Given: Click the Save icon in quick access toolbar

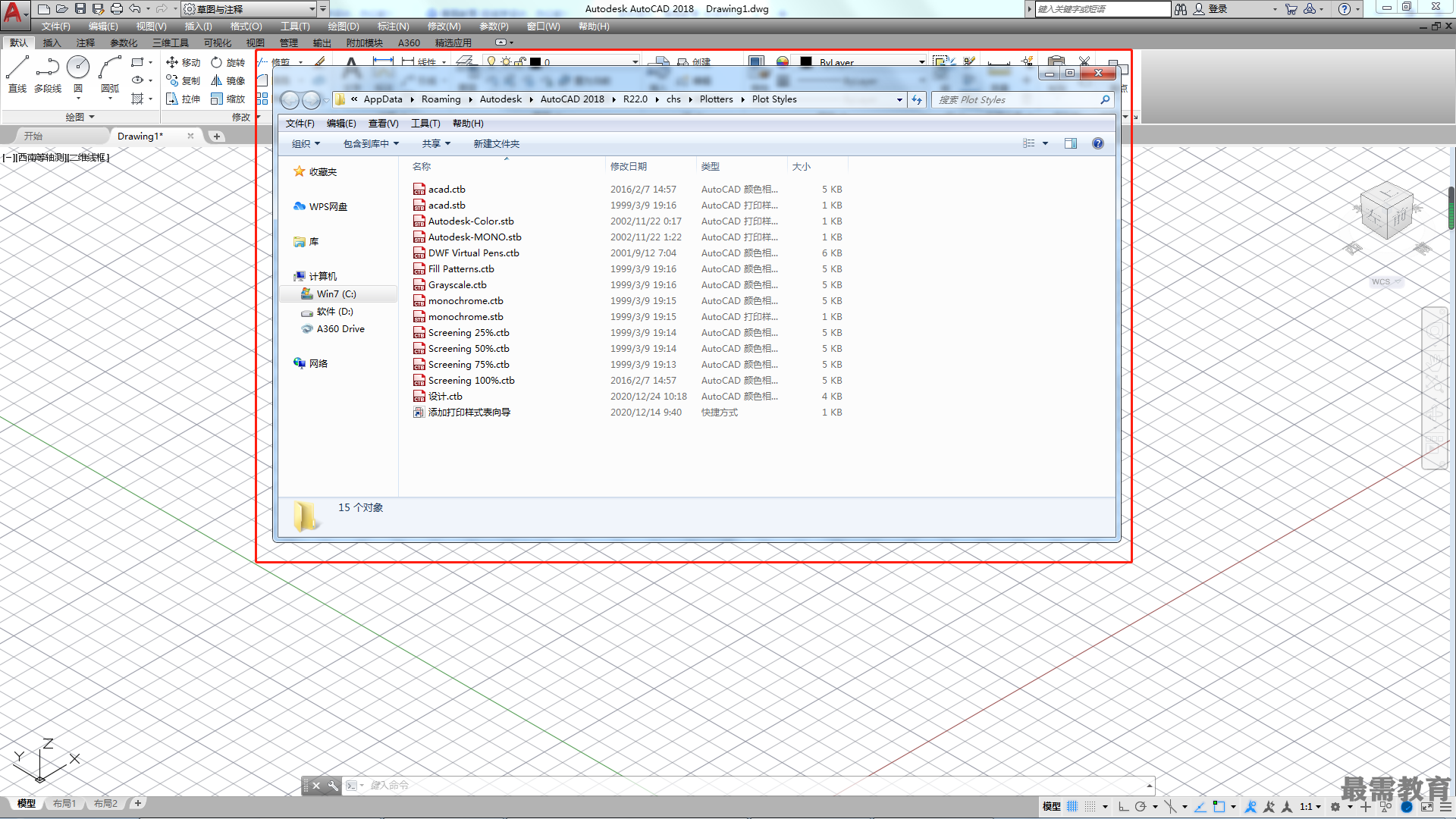Looking at the screenshot, I should click(x=80, y=9).
